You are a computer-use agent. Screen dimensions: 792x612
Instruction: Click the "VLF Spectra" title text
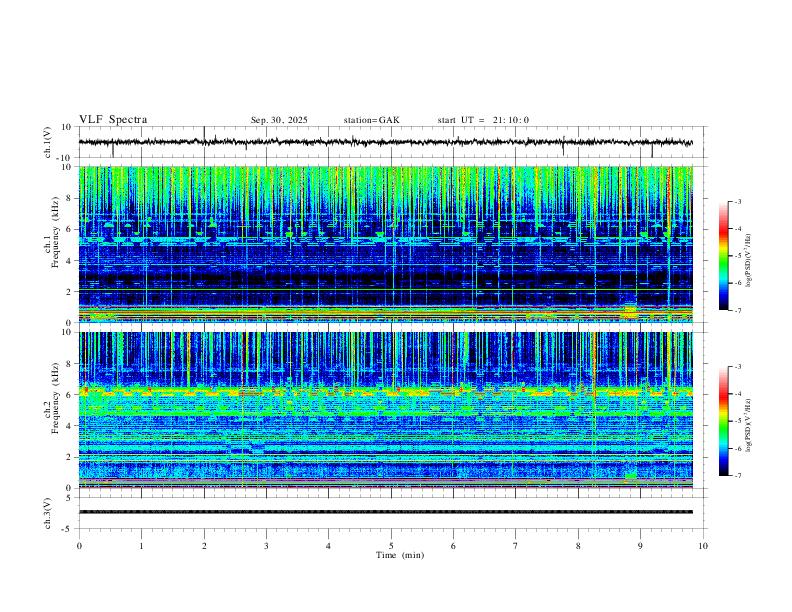click(113, 120)
